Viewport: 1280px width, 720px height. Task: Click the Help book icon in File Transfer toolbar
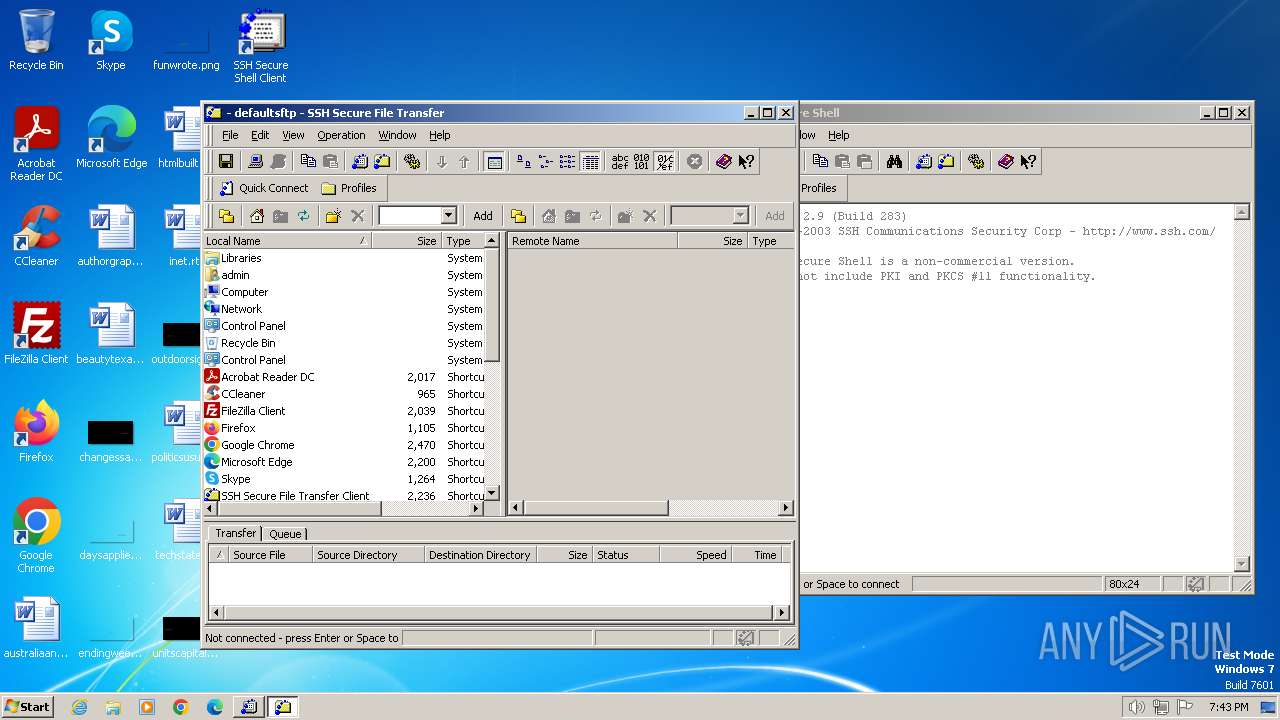[x=724, y=162]
